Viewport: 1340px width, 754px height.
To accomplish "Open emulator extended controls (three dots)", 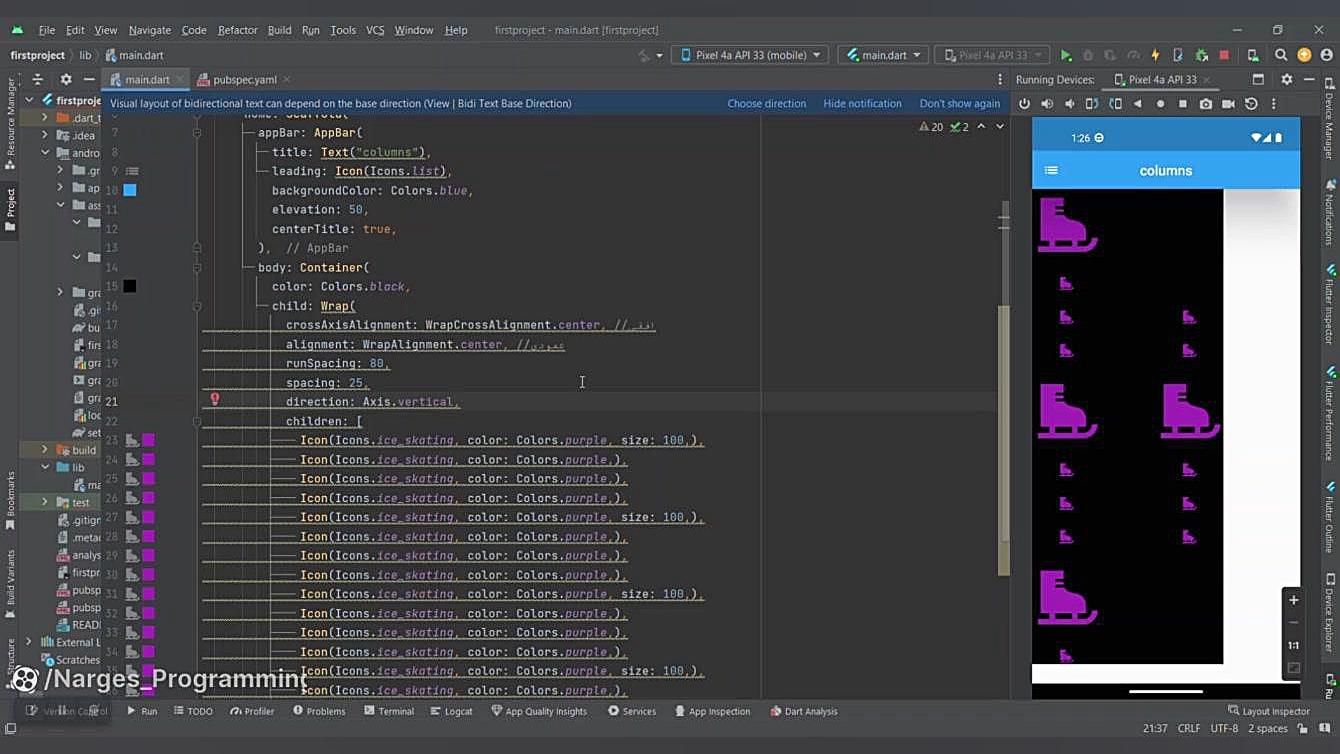I will 1273,103.
